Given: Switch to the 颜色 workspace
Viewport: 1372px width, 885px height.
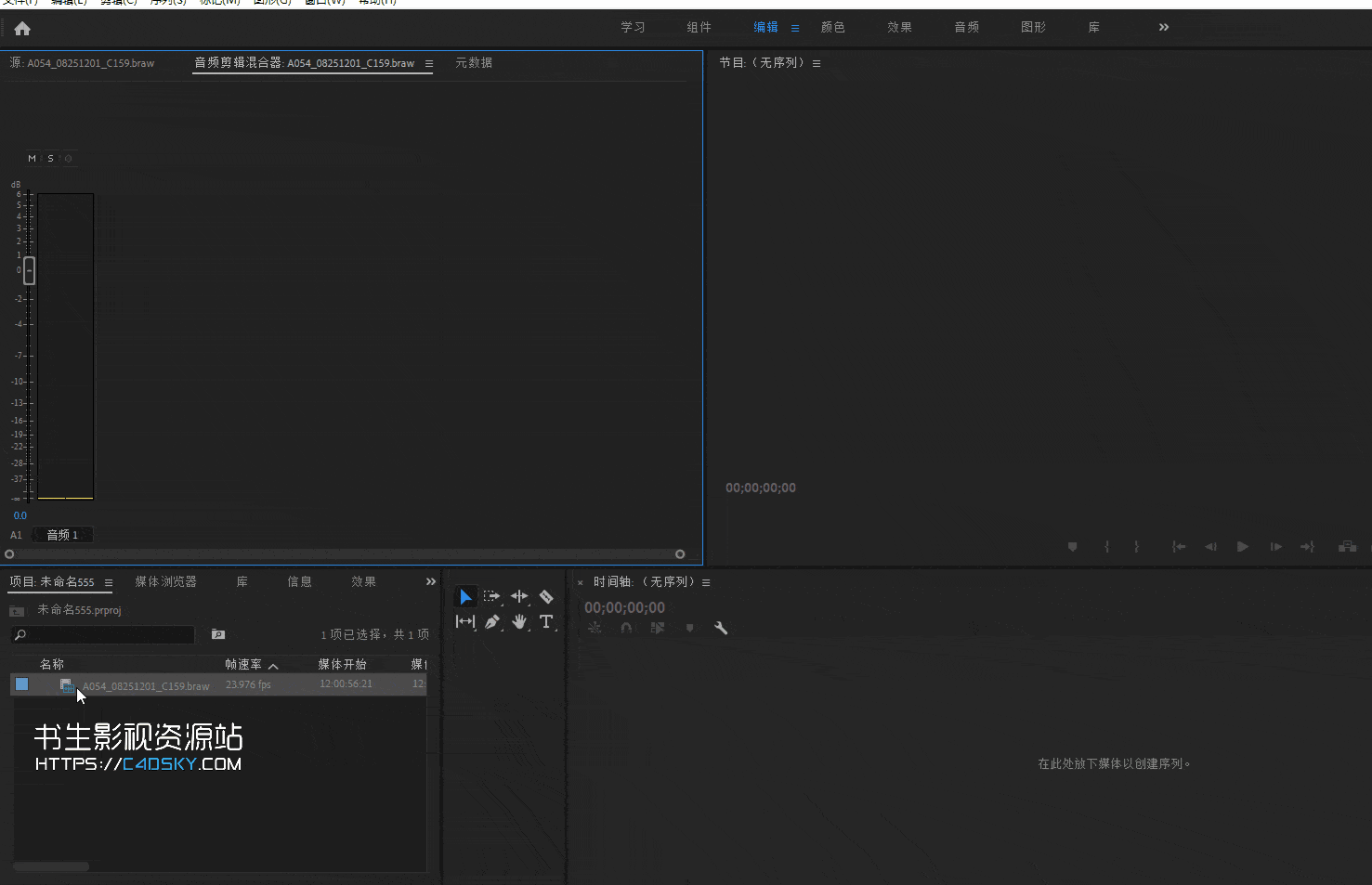Looking at the screenshot, I should pyautogui.click(x=832, y=27).
